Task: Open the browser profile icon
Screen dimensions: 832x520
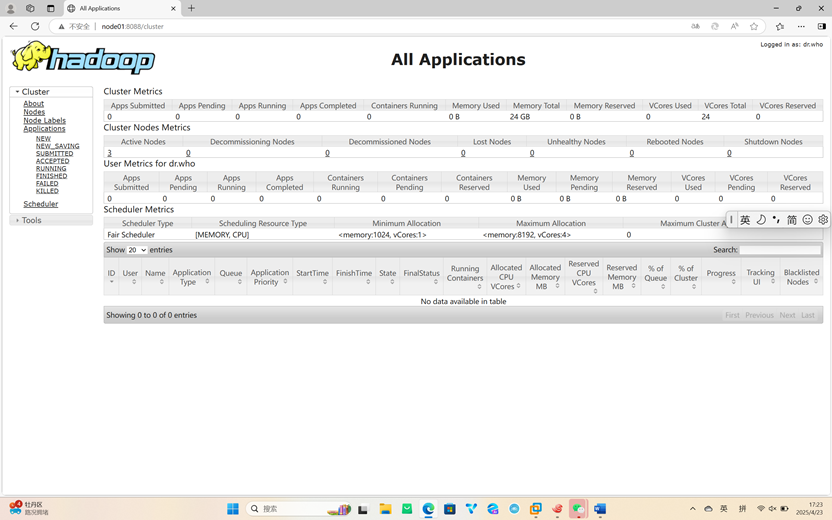Action: click(x=10, y=8)
